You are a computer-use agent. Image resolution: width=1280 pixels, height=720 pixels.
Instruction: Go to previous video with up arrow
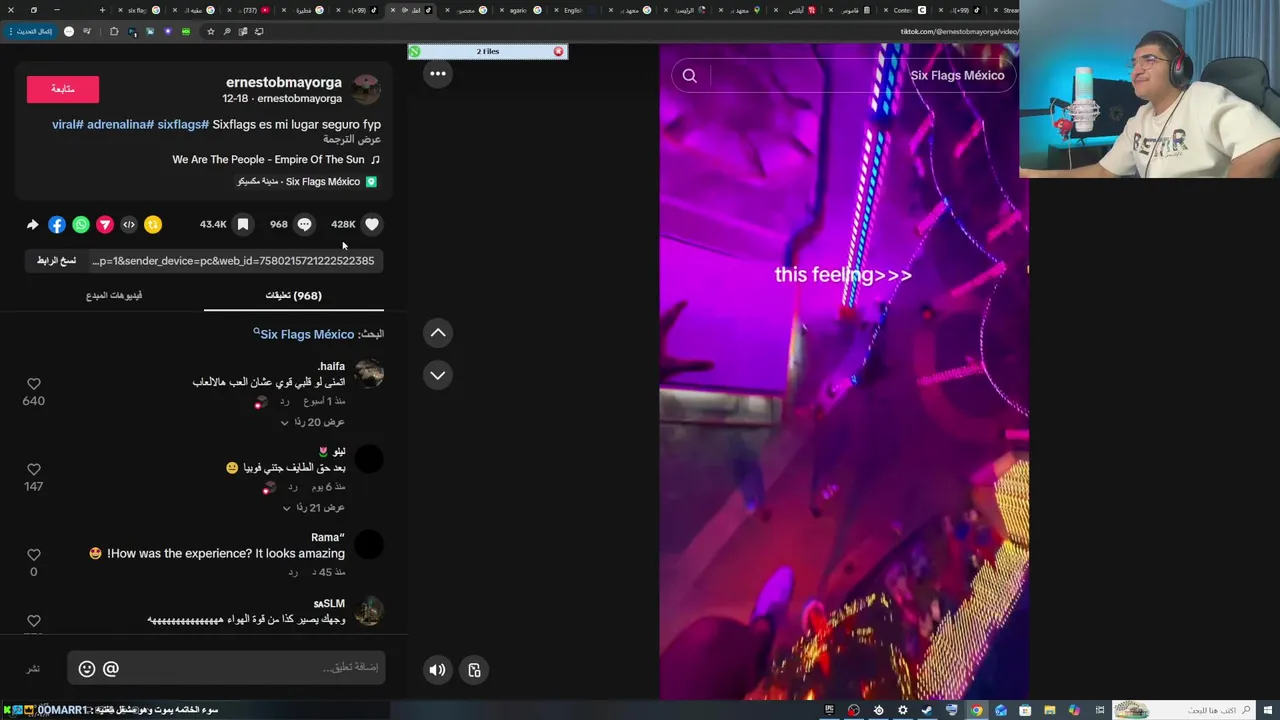(x=438, y=333)
